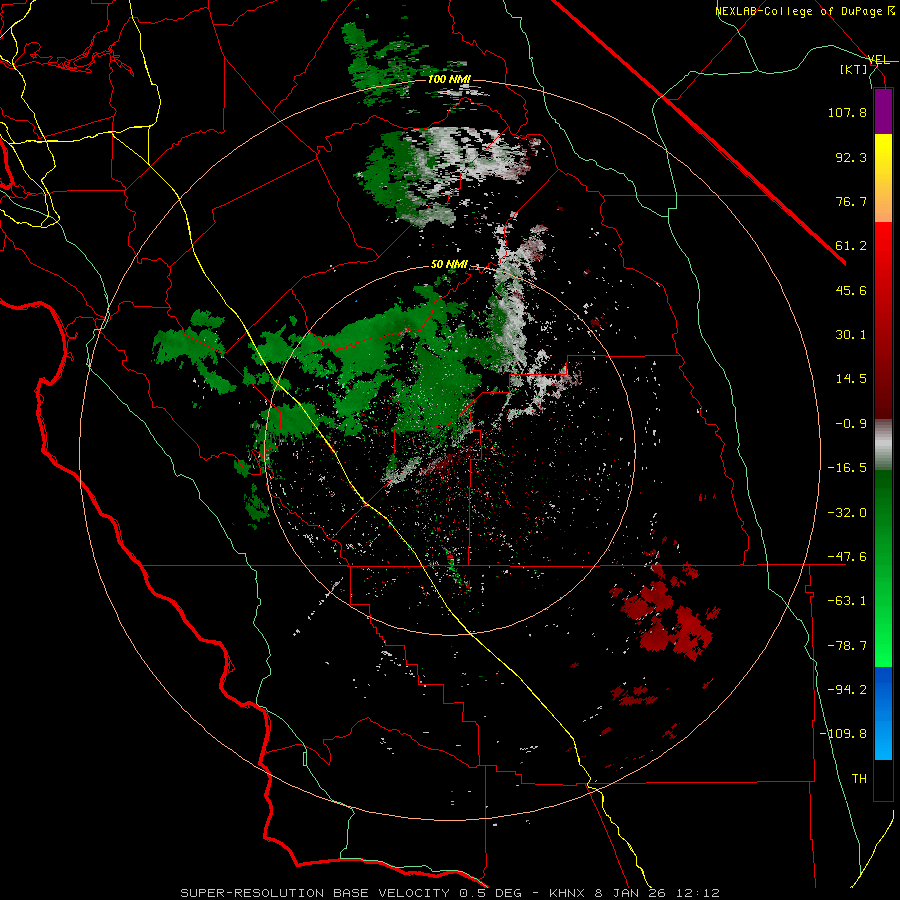Viewport: 900px width, 900px height.
Task: Click the 92.3 value on velocity scale
Action: point(851,157)
